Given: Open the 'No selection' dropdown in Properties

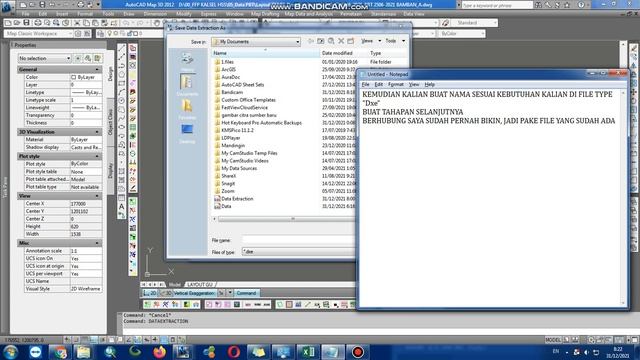Looking at the screenshot, I should point(44,58).
